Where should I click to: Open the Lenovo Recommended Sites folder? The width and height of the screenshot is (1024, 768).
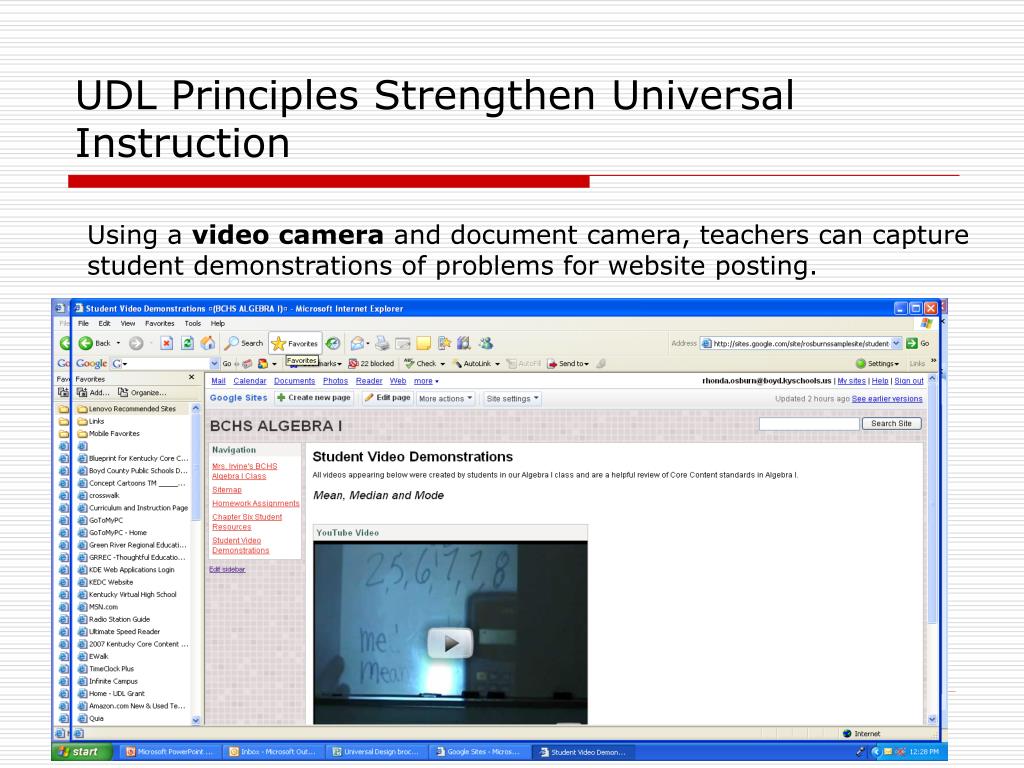(131, 409)
